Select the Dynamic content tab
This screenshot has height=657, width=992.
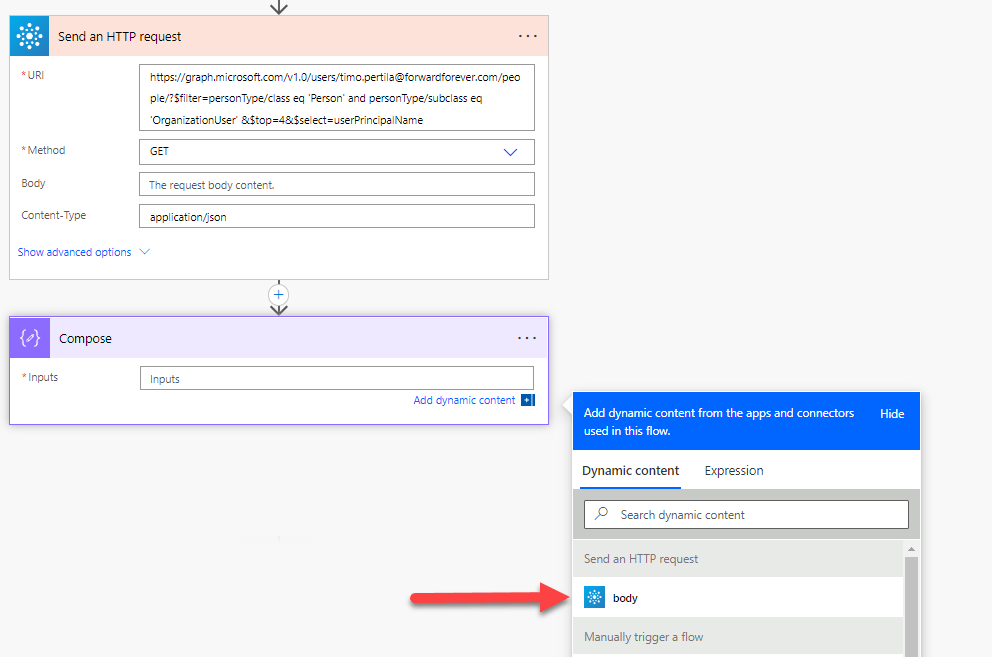point(630,470)
